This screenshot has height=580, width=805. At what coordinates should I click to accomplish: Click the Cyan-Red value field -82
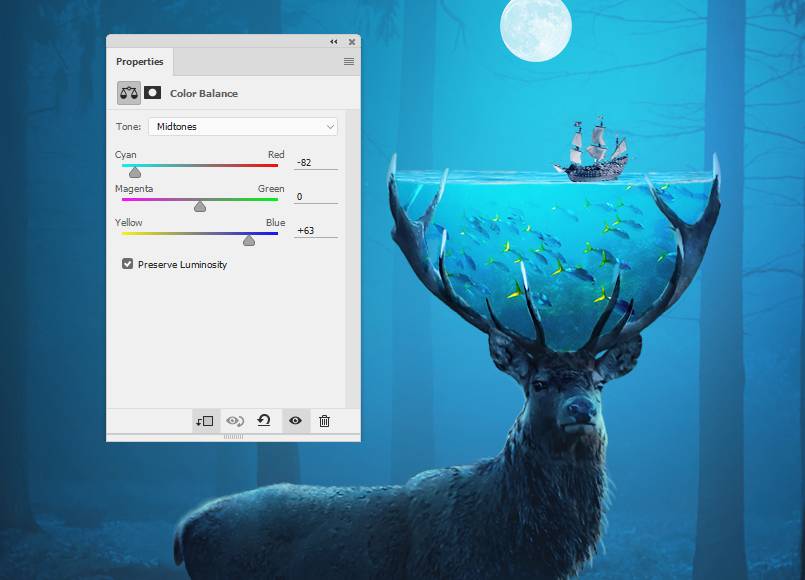tap(316, 163)
